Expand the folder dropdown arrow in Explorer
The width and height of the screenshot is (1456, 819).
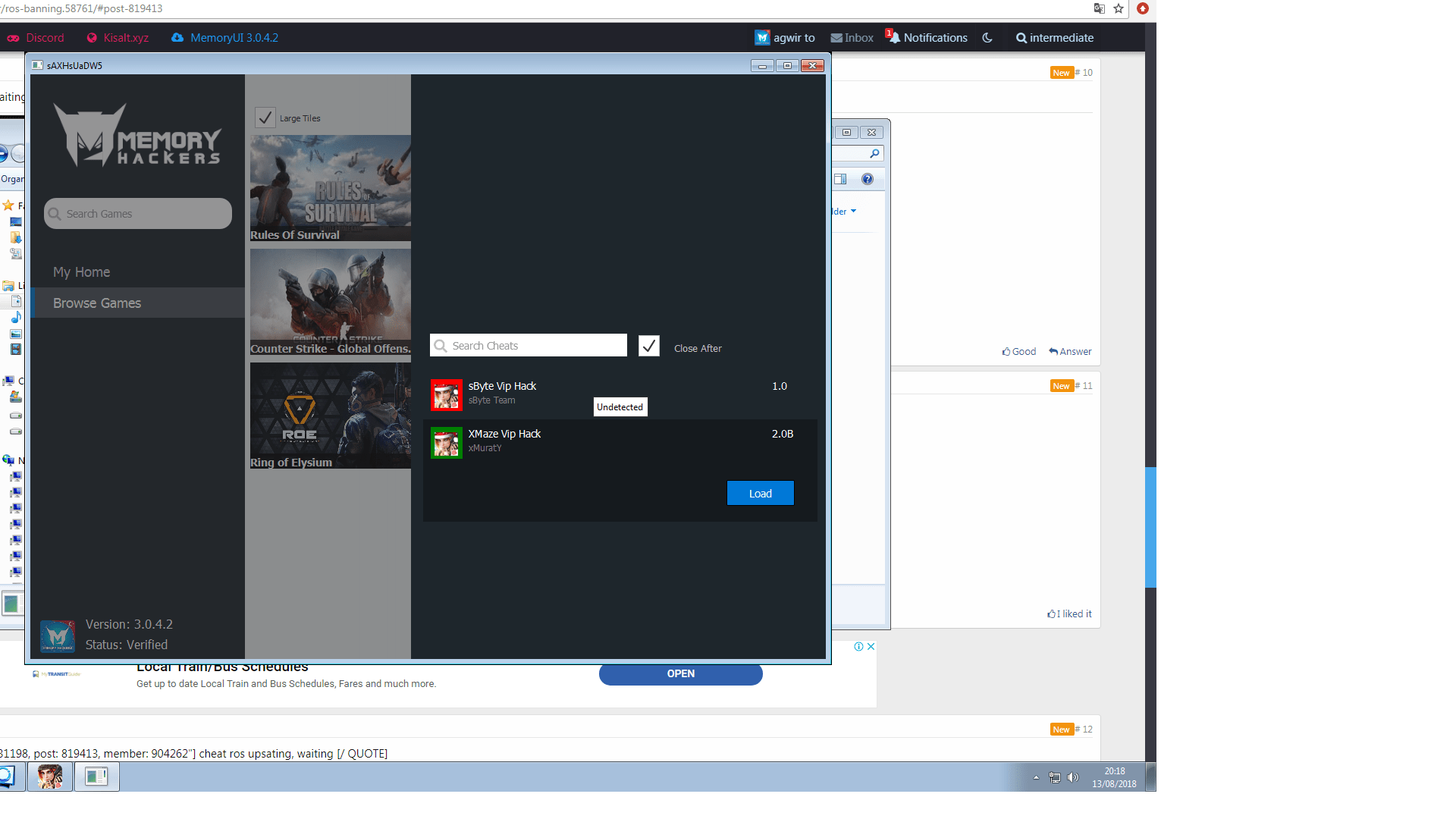pyautogui.click(x=853, y=212)
